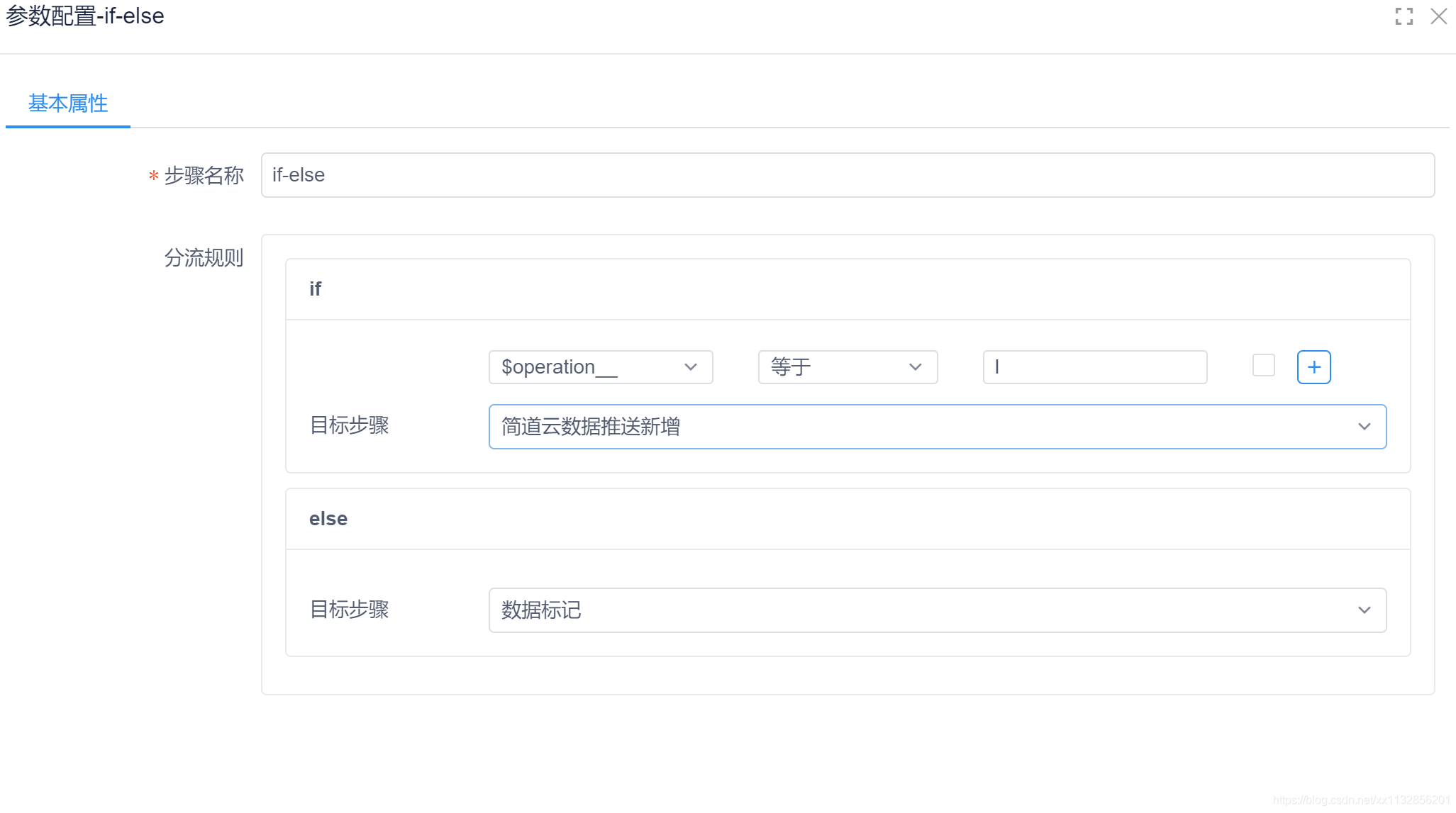Click the fullscreen expand icon

pos(1404,16)
